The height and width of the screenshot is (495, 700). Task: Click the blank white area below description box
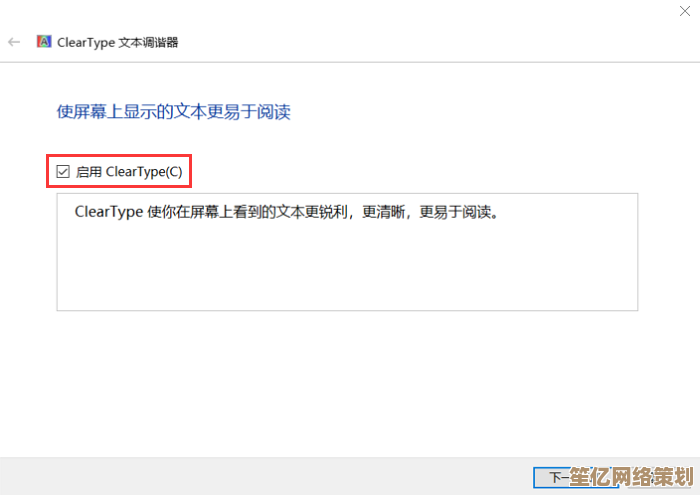click(347, 384)
